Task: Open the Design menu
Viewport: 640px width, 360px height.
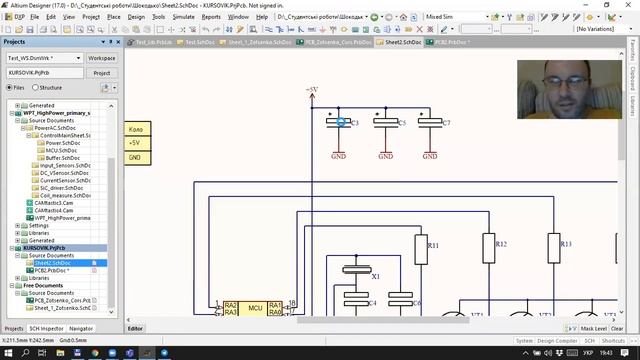Action: tap(136, 17)
